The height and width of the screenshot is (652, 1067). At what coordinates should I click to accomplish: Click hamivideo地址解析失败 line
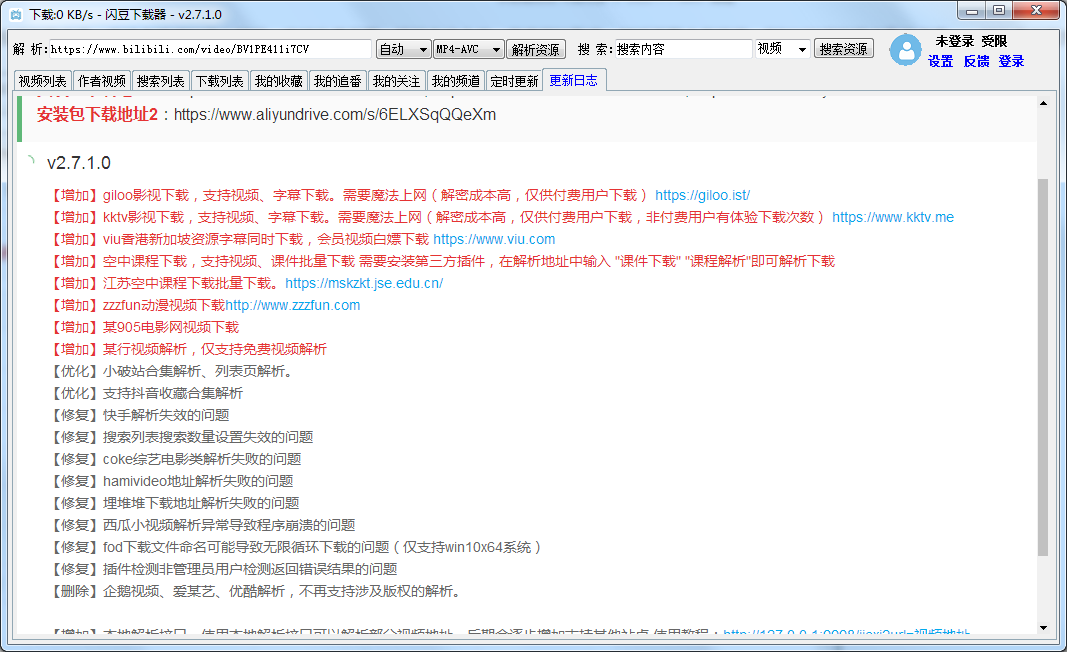171,481
